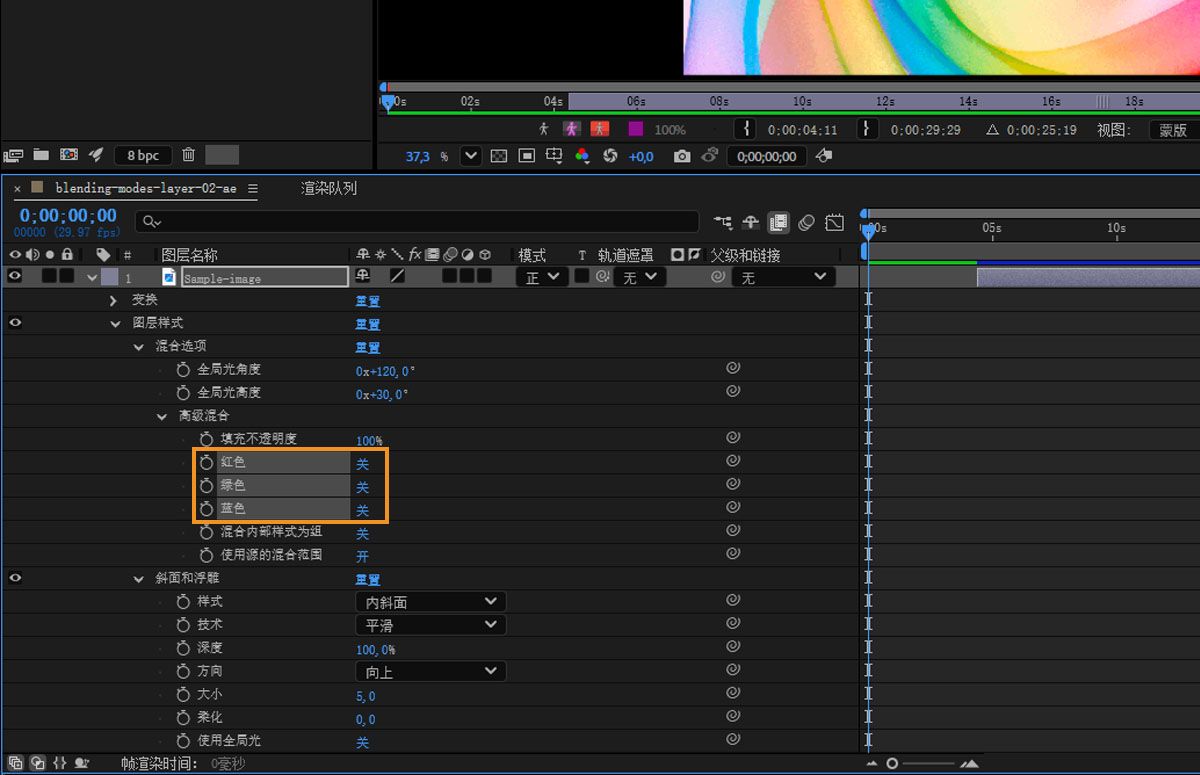
Task: Collapse Sample-image layer twirl arrow
Action: (x=92, y=277)
